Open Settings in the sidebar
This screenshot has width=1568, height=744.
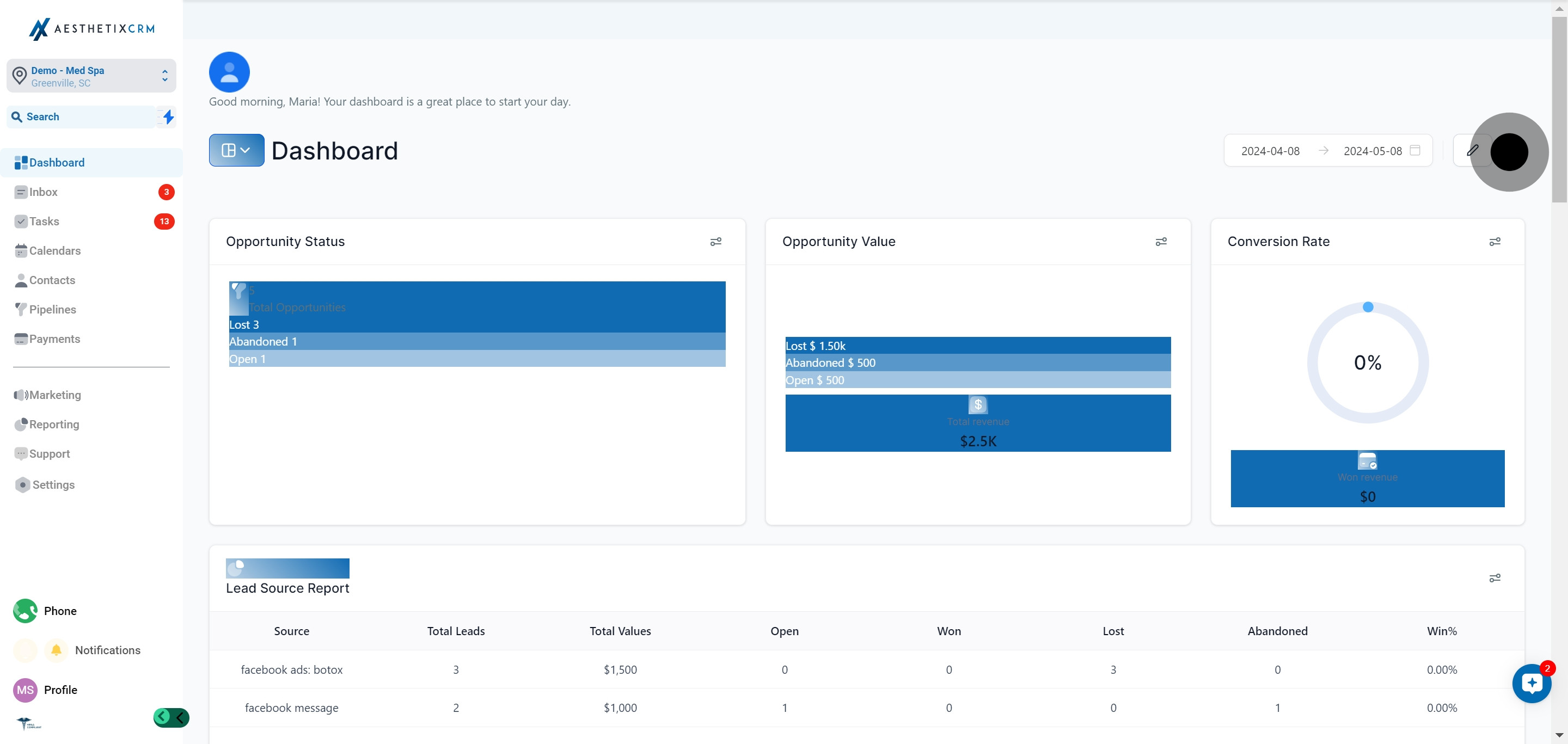(x=53, y=485)
